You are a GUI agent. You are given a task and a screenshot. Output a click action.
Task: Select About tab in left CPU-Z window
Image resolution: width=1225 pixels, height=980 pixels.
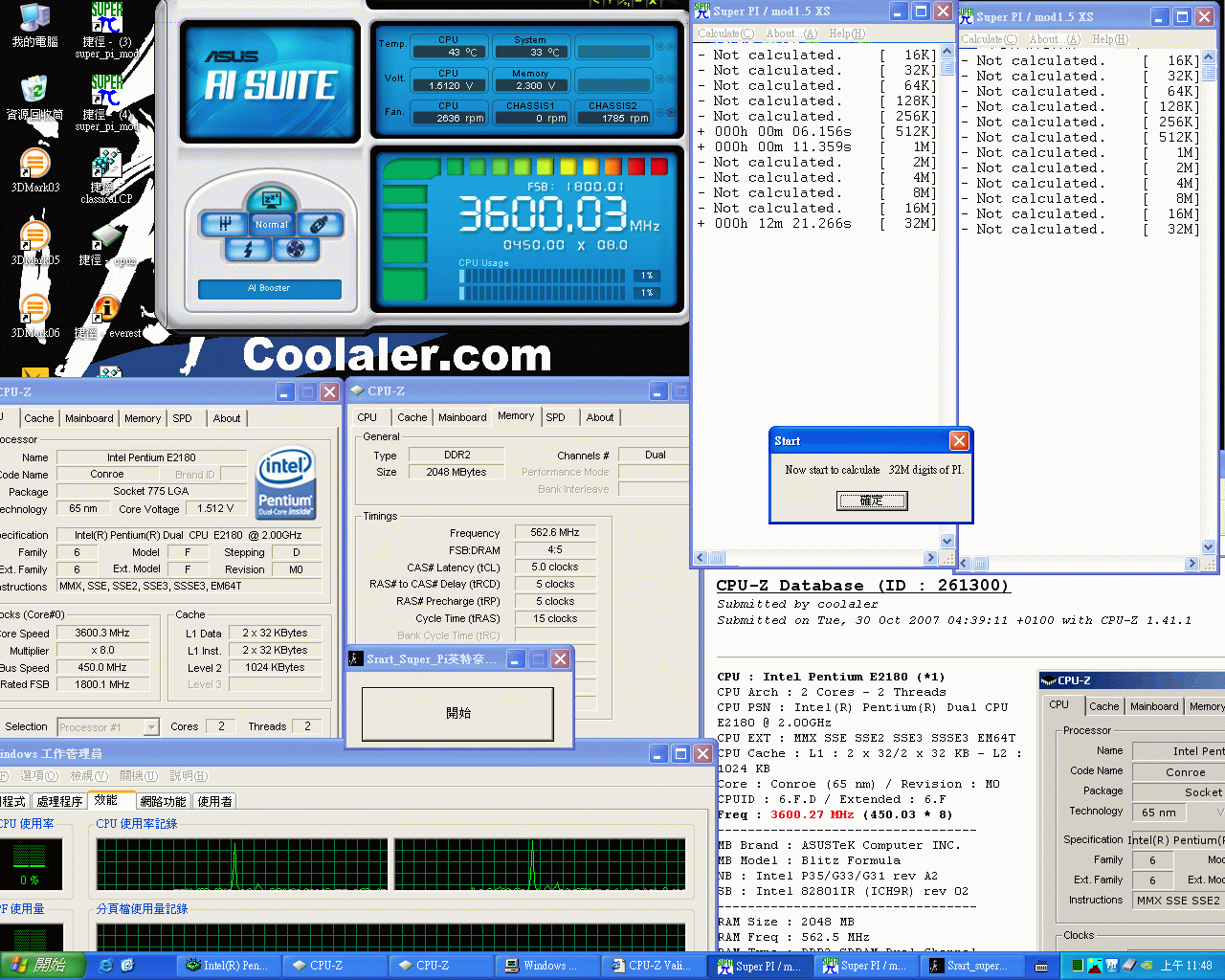[227, 418]
